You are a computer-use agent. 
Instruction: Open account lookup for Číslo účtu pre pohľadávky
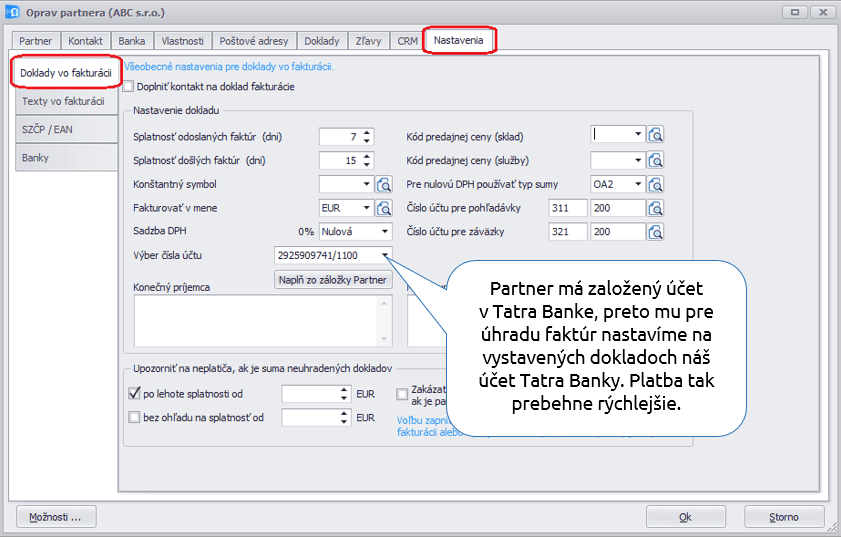point(656,208)
